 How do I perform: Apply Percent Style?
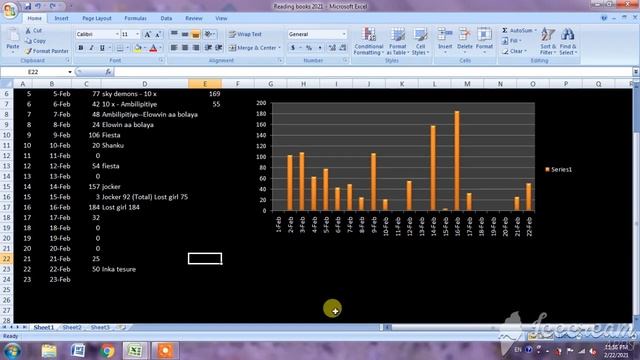(x=309, y=48)
